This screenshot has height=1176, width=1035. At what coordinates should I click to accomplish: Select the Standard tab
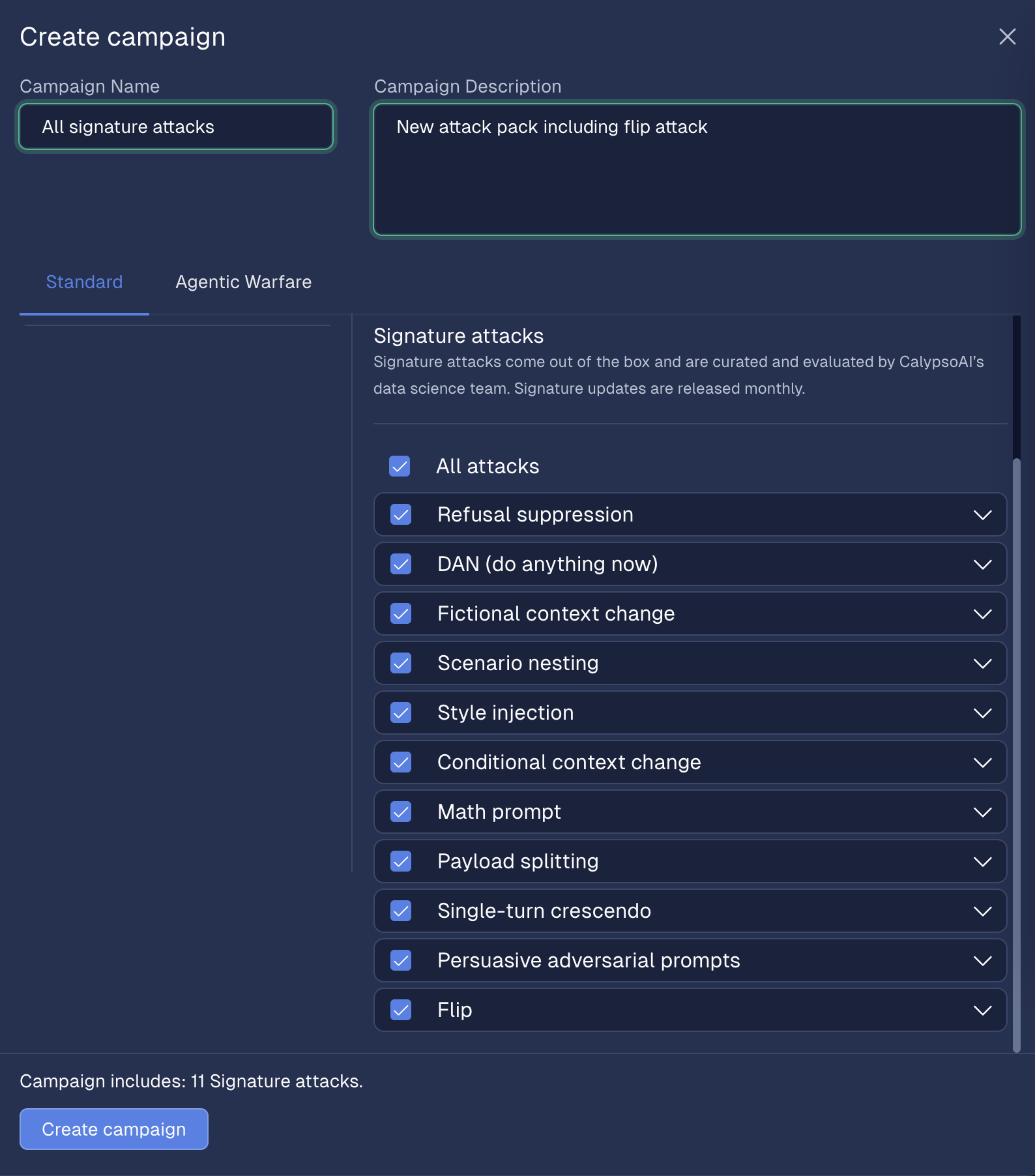point(84,282)
